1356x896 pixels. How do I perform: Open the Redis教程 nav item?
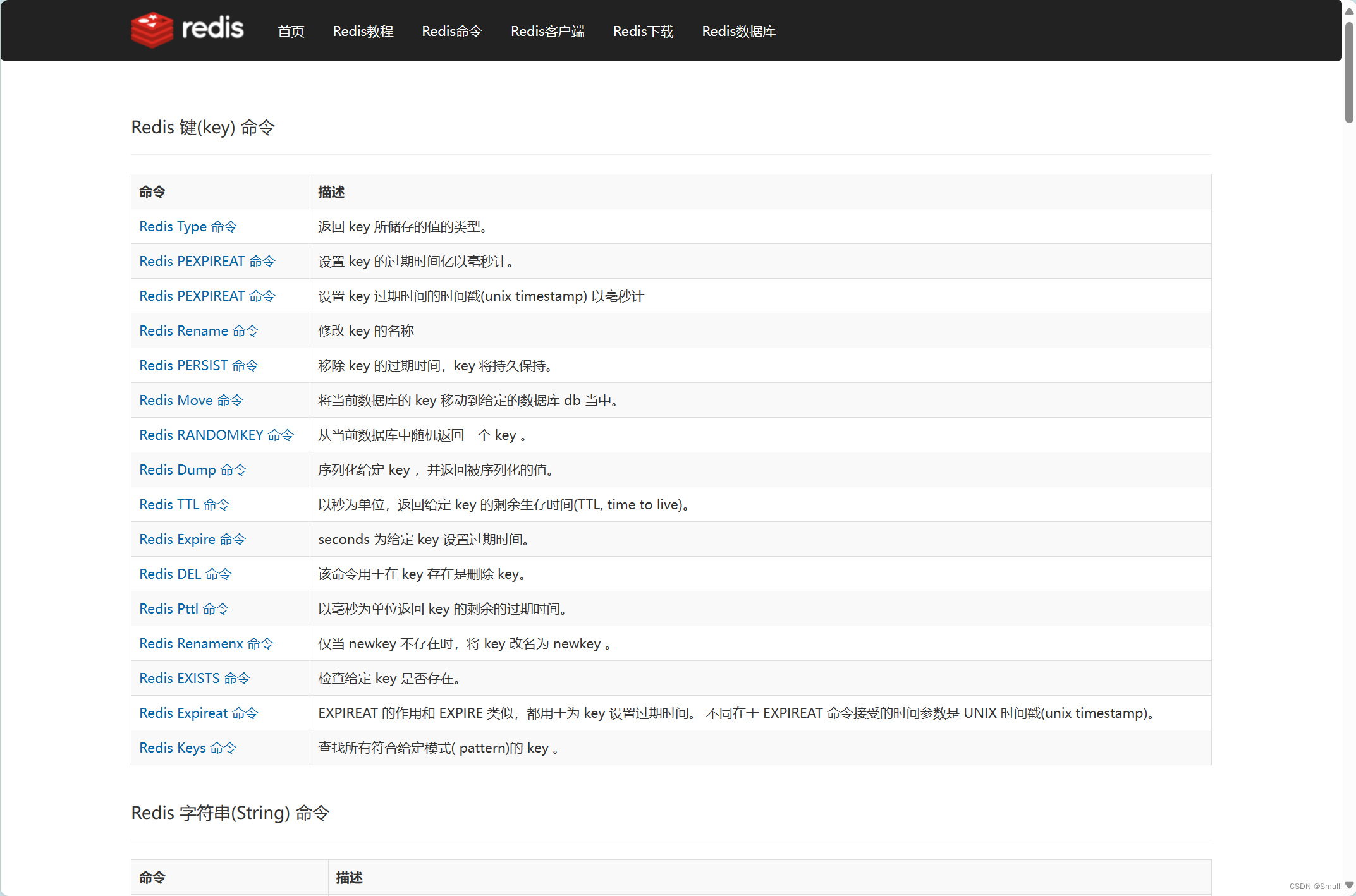pyautogui.click(x=363, y=31)
